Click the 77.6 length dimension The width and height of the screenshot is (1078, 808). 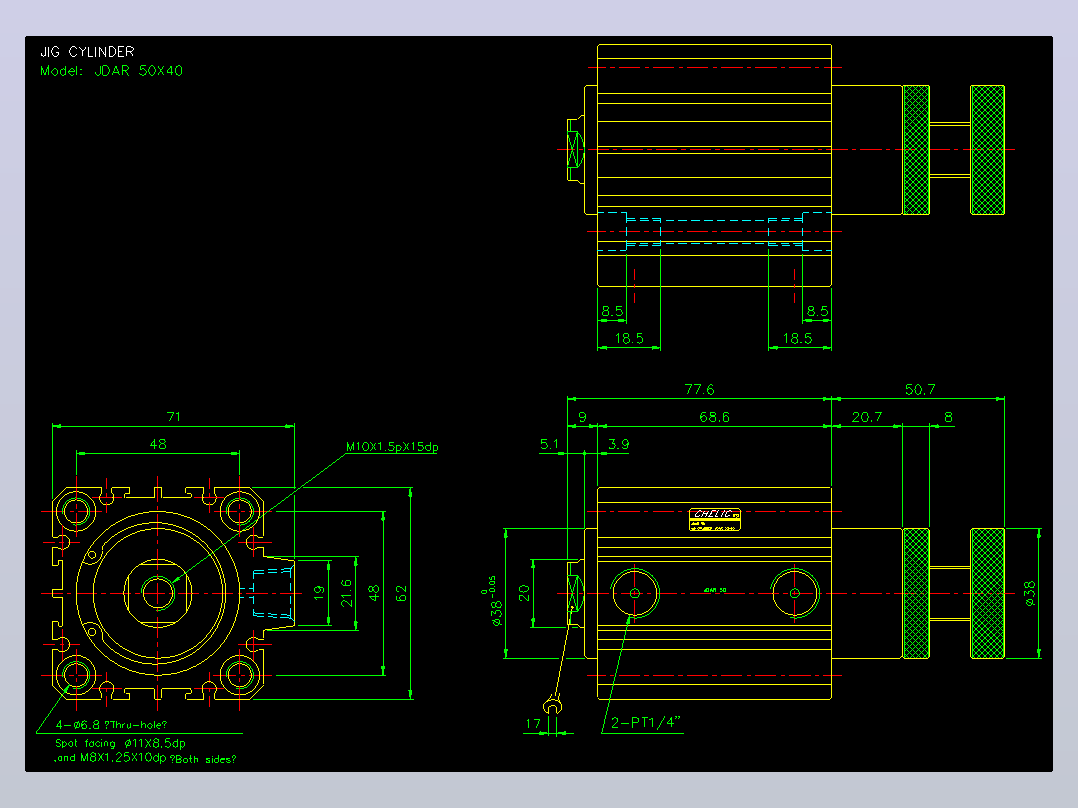click(699, 390)
